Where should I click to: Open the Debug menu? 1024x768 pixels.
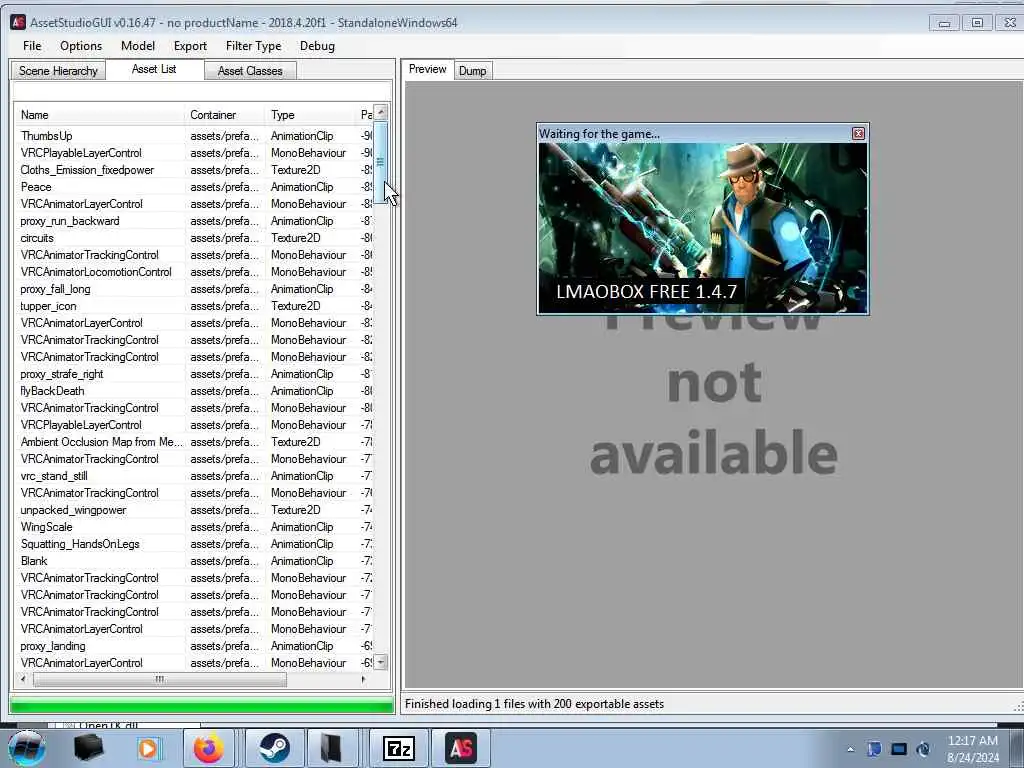(317, 46)
